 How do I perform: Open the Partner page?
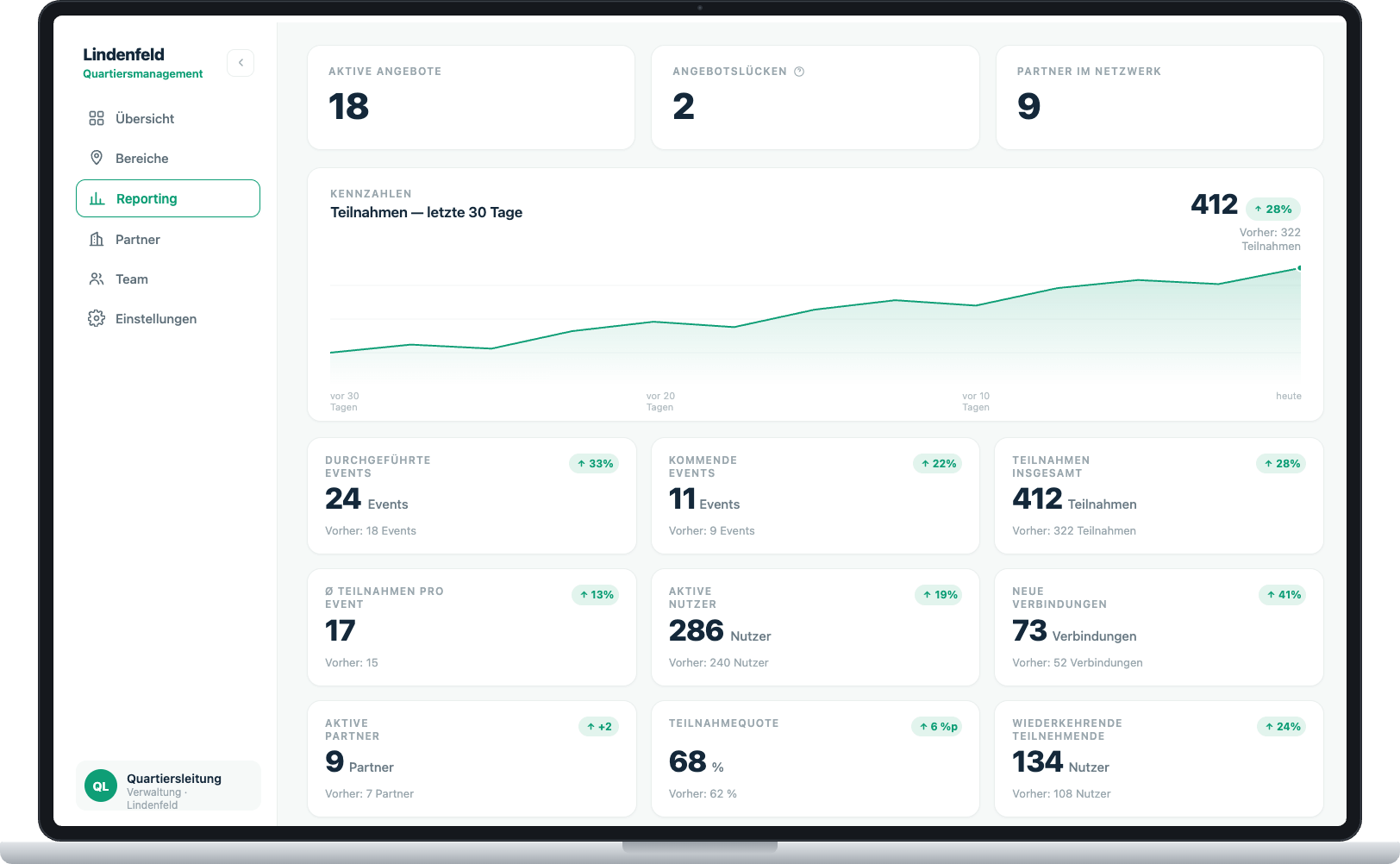click(x=168, y=239)
